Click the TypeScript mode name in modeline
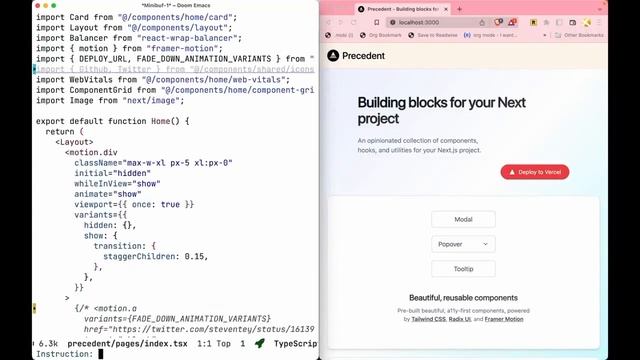The image size is (640, 360). click(x=296, y=344)
